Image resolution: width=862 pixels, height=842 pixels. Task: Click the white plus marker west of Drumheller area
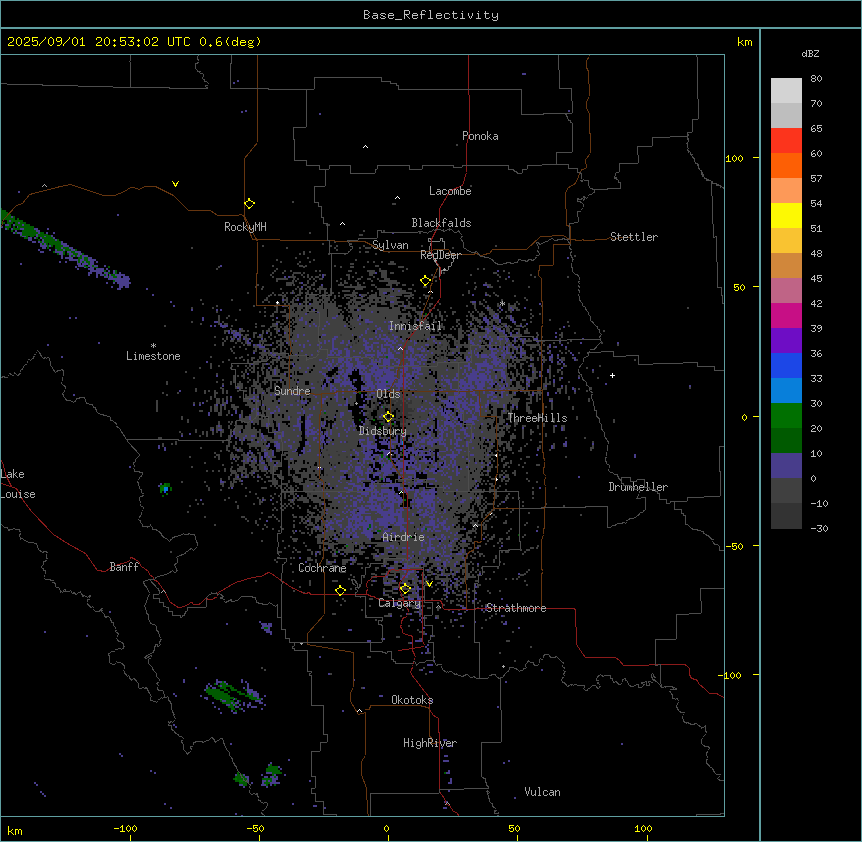pos(612,375)
